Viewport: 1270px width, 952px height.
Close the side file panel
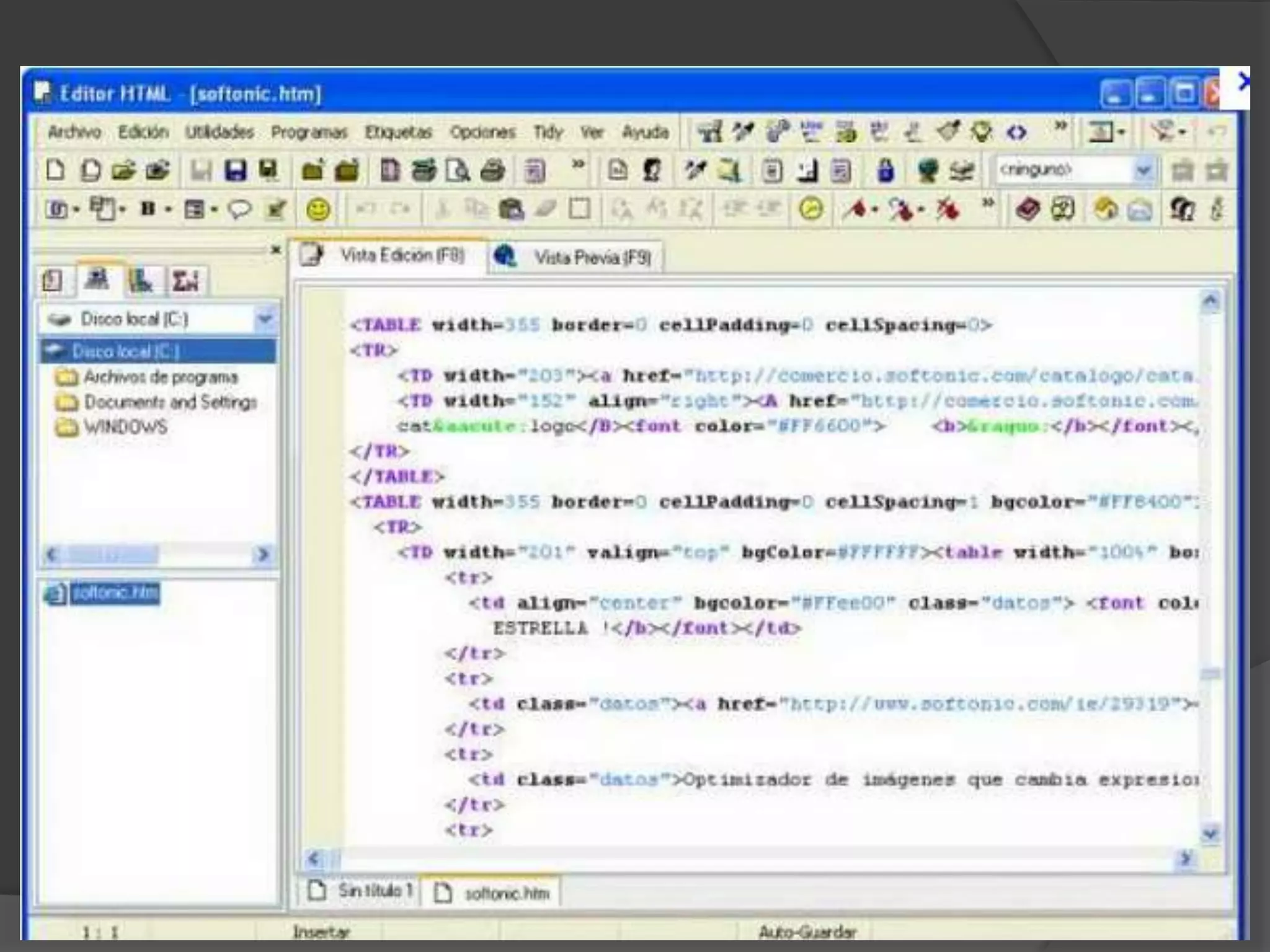[x=276, y=250]
